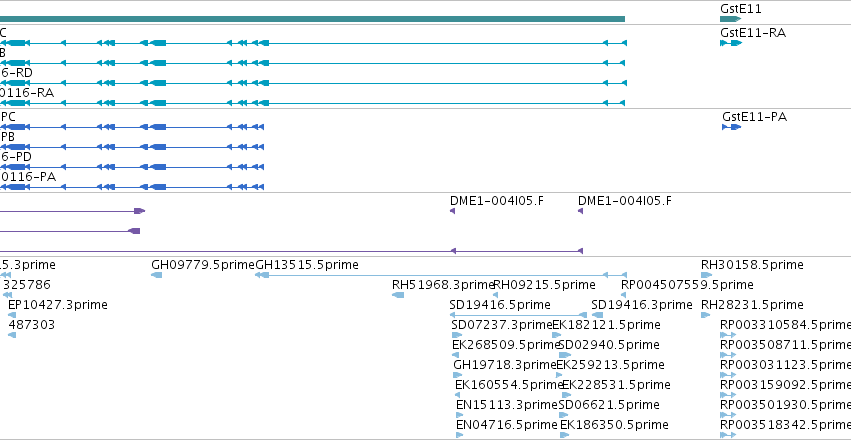
Task: Click the RP003031123.5prime label
Action: [785, 365]
